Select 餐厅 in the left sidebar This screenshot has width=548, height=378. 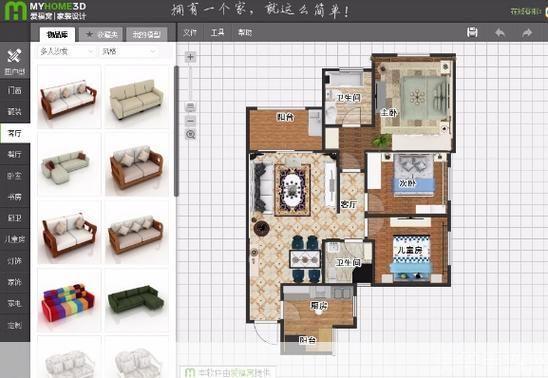pyautogui.click(x=15, y=154)
